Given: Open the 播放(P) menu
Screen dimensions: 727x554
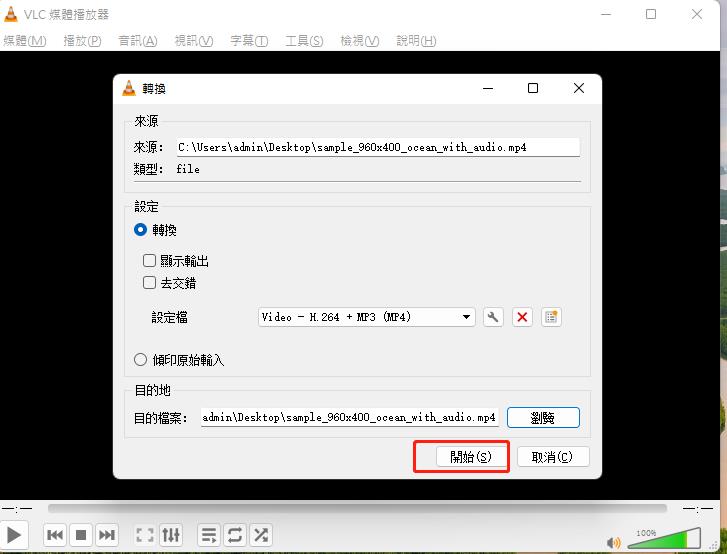Looking at the screenshot, I should (x=82, y=41).
